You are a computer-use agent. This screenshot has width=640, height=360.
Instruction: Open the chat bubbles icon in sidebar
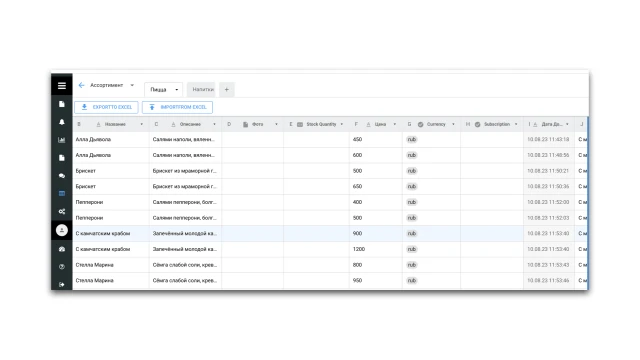[x=62, y=176]
